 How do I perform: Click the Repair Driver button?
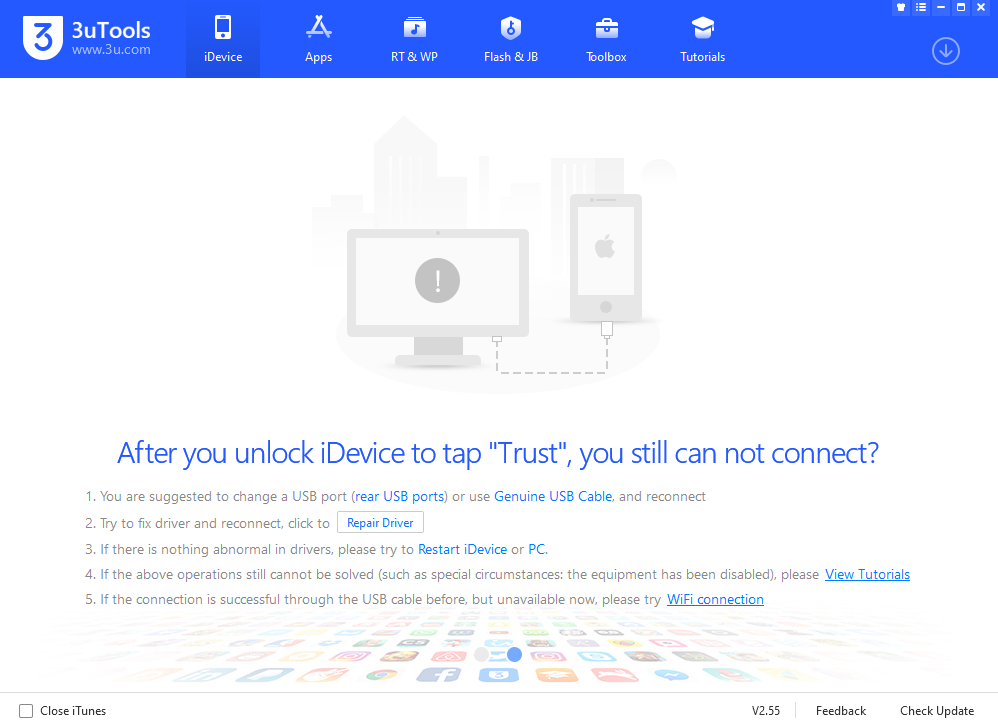click(380, 523)
